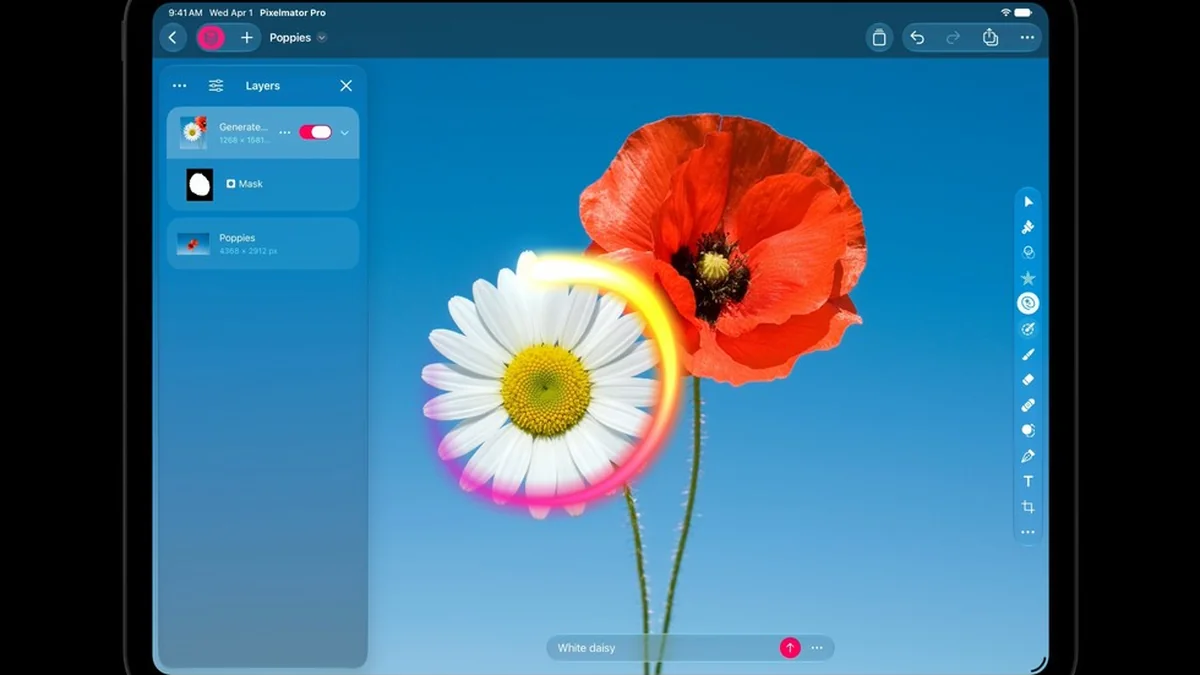Click the 9:41 AM clock in status bar
This screenshot has width=1200, height=675.
tap(186, 13)
